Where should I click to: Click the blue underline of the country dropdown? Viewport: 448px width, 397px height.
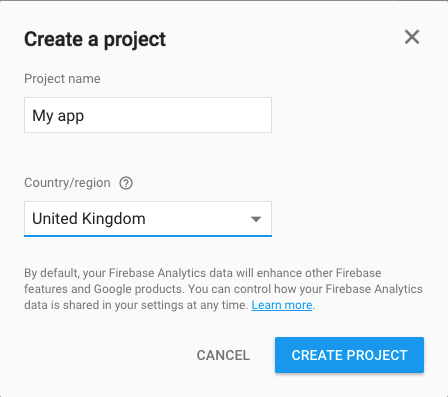[148, 236]
